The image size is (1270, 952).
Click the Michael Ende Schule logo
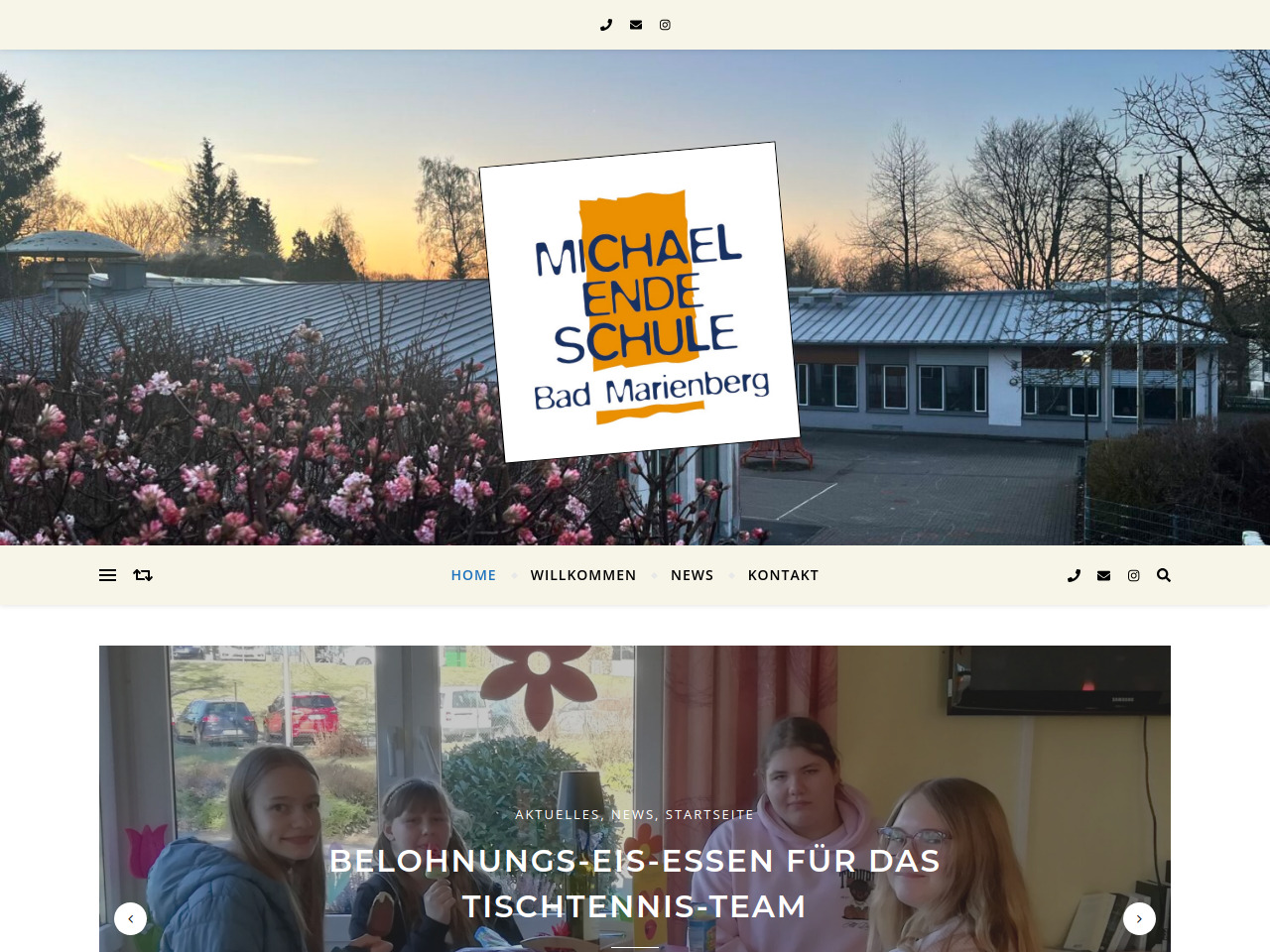click(640, 301)
